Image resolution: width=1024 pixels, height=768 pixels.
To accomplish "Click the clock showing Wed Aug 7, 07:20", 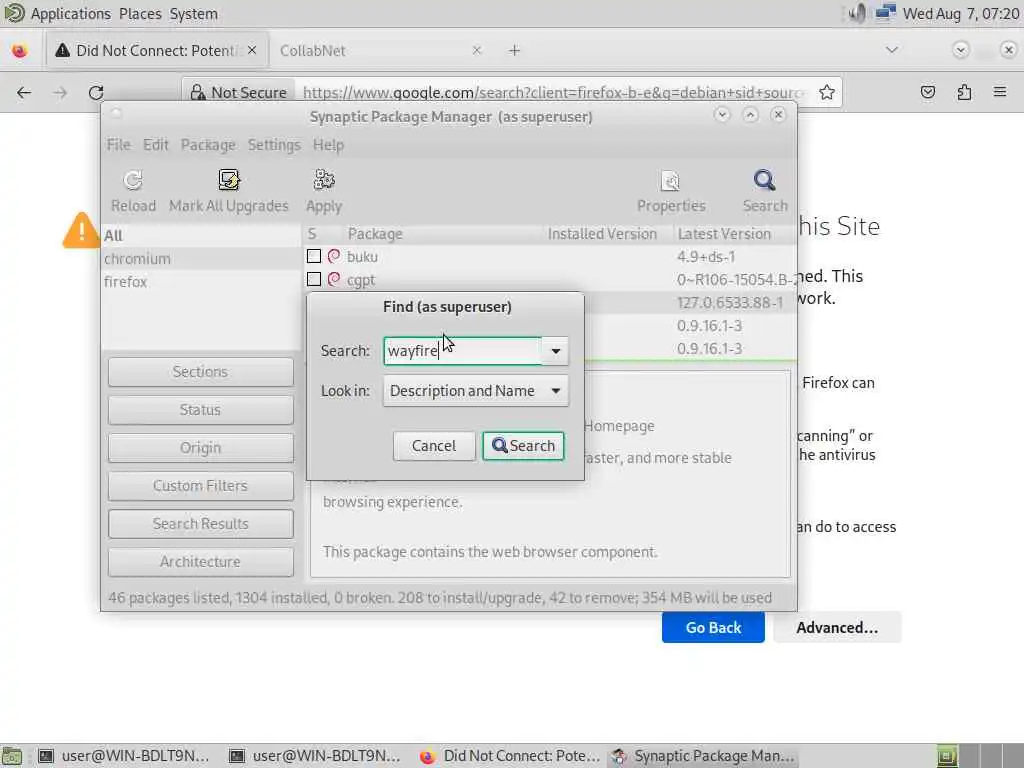I will coord(961,13).
